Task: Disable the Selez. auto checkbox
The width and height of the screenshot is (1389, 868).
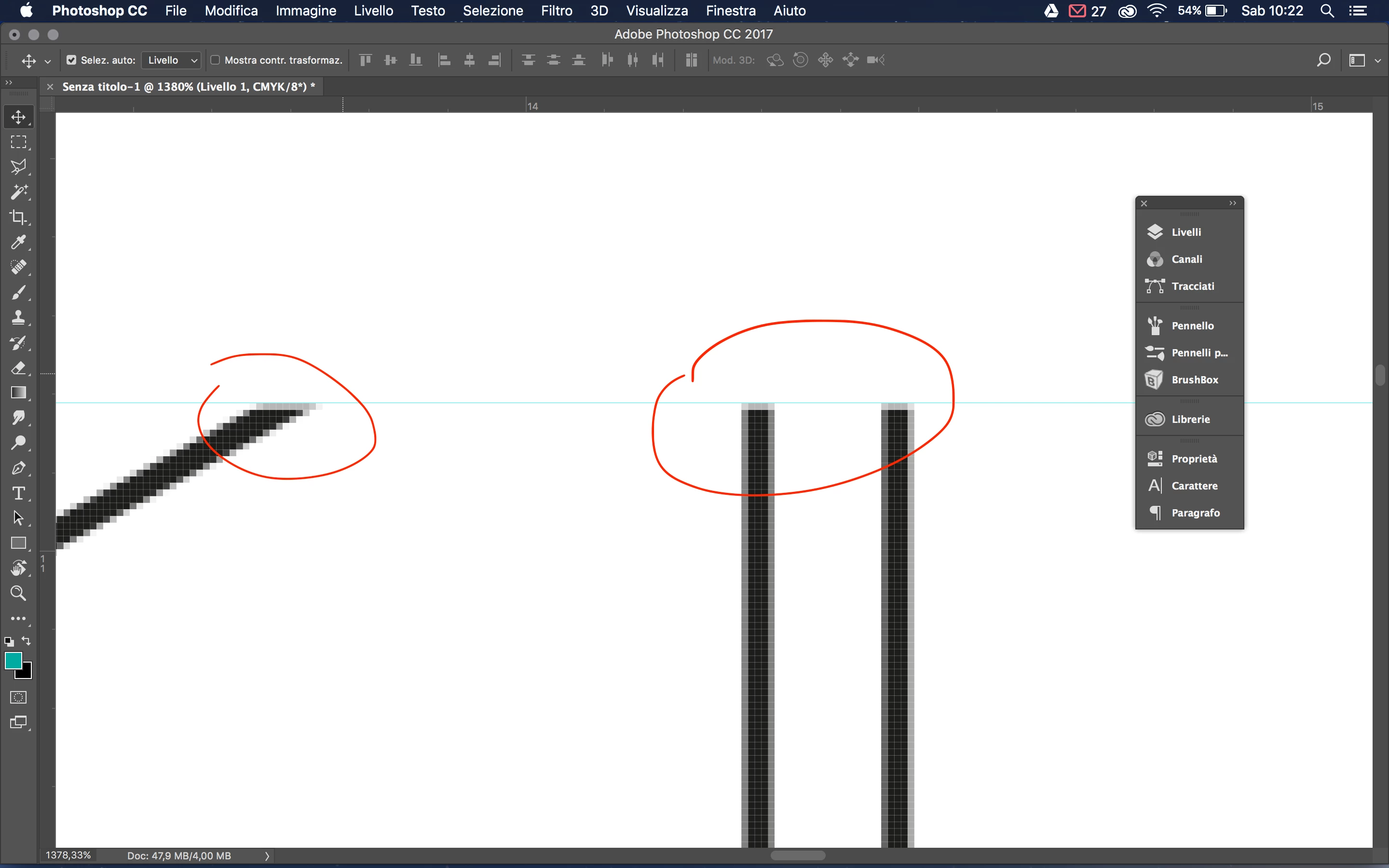Action: click(x=72, y=60)
